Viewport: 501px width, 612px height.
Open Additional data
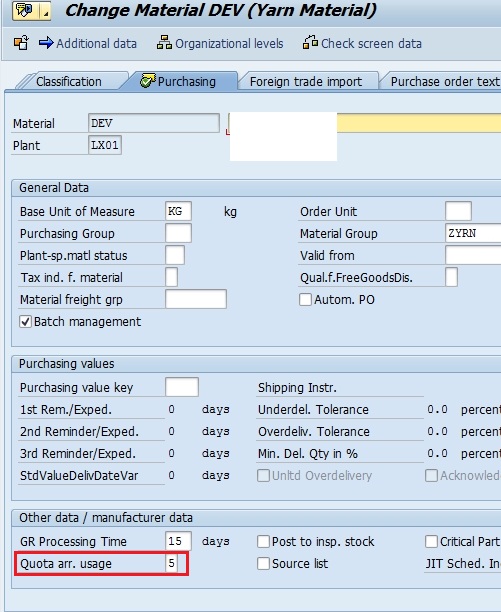point(96,43)
